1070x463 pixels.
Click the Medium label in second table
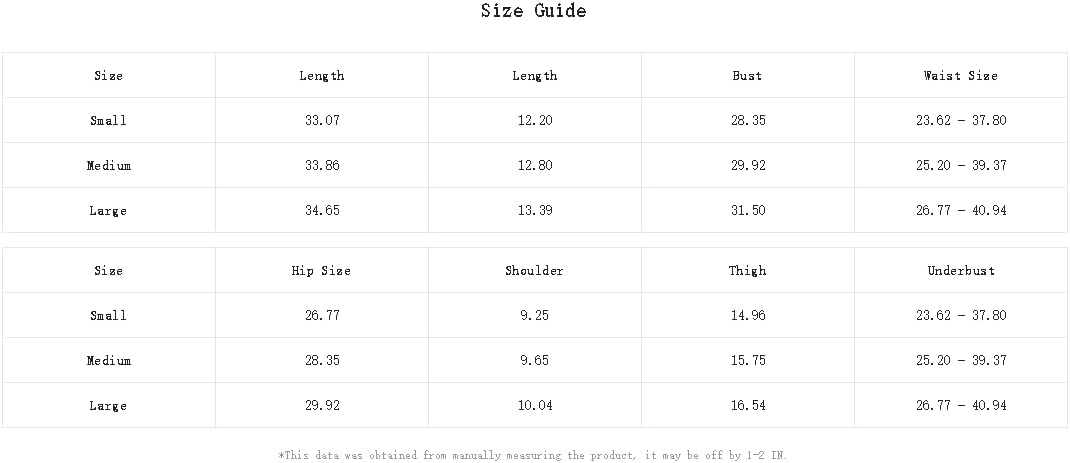point(109,361)
